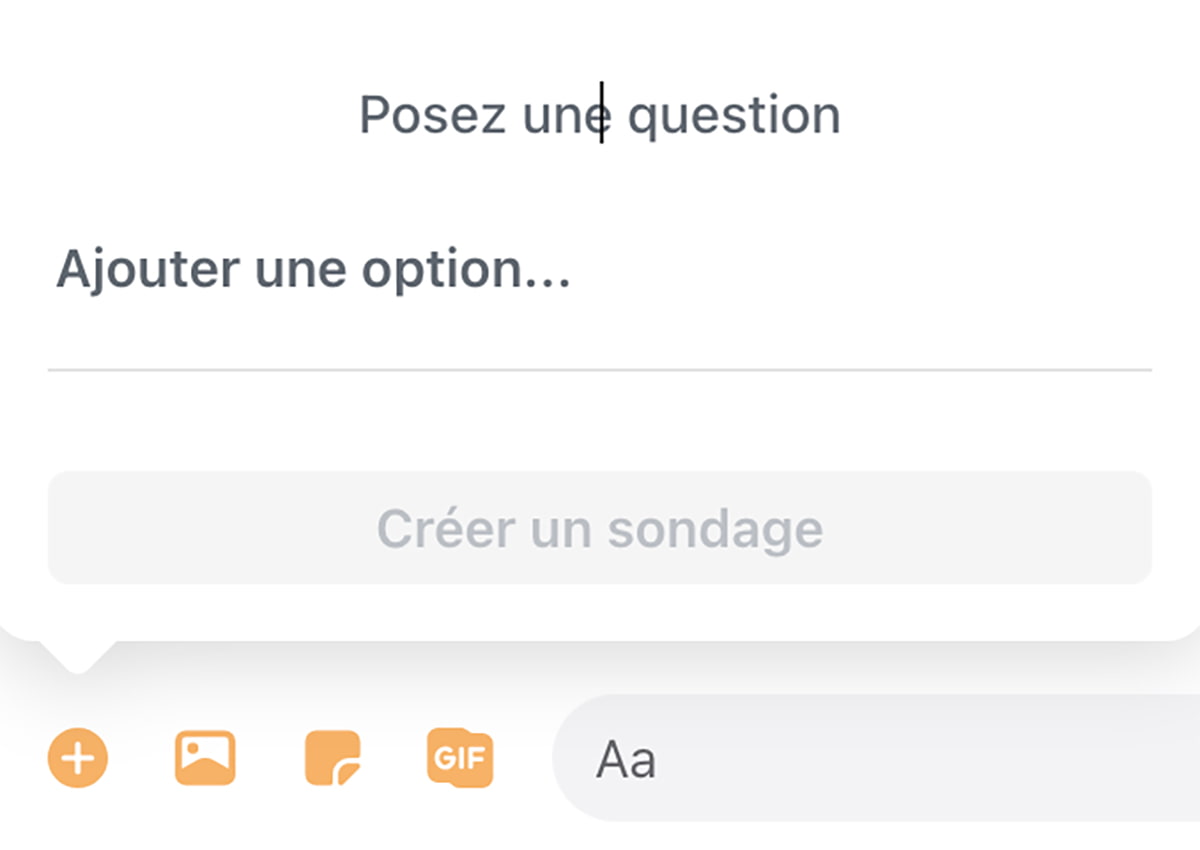Viewport: 1200px width, 850px height.
Task: Toggle more actions with the circled plus
Action: click(77, 758)
